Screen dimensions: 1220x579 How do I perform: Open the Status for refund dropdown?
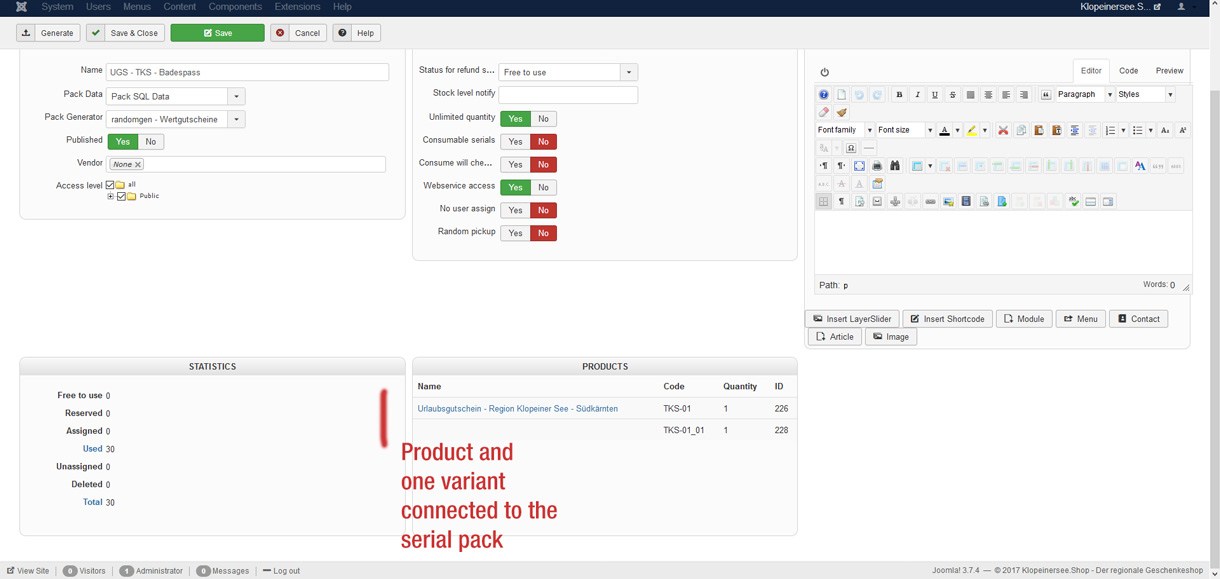[x=629, y=72]
